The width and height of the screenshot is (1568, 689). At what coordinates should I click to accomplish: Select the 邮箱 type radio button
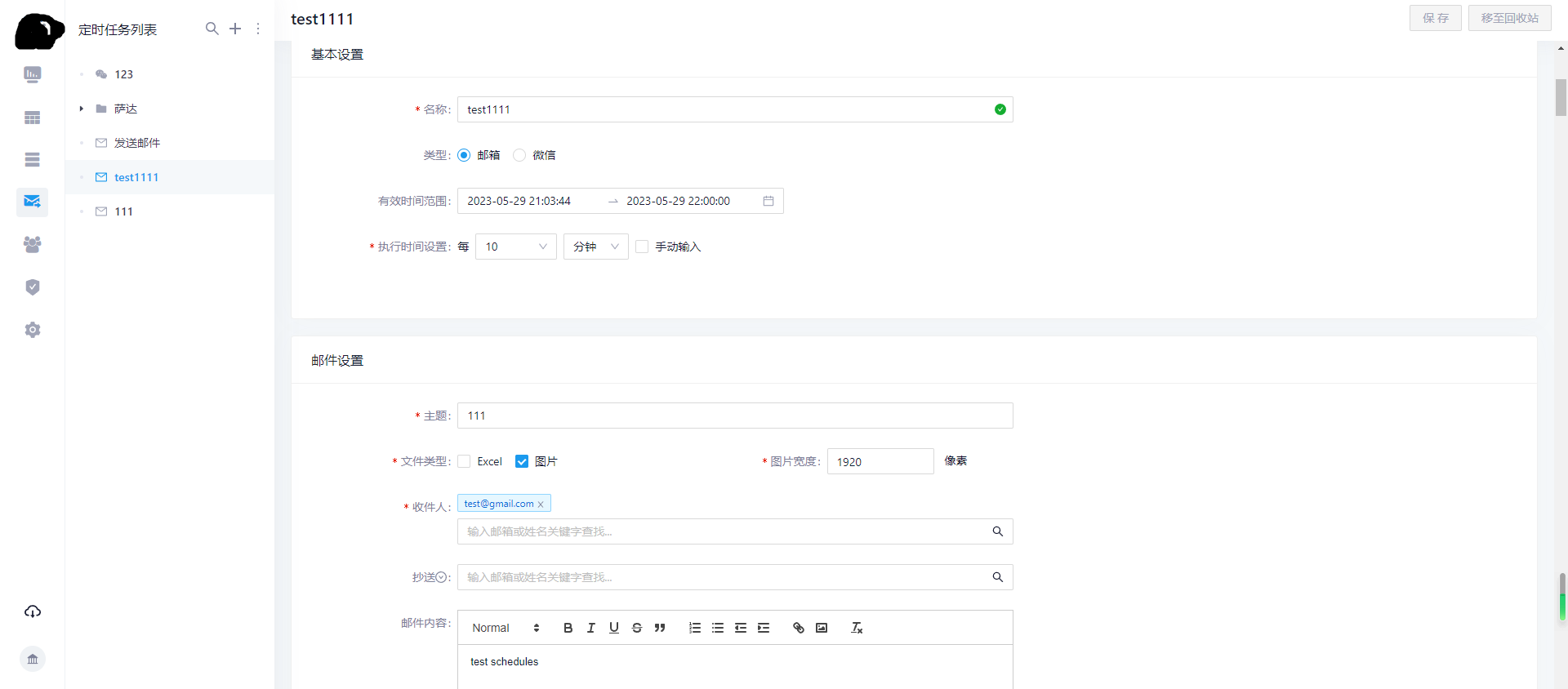pyautogui.click(x=464, y=155)
